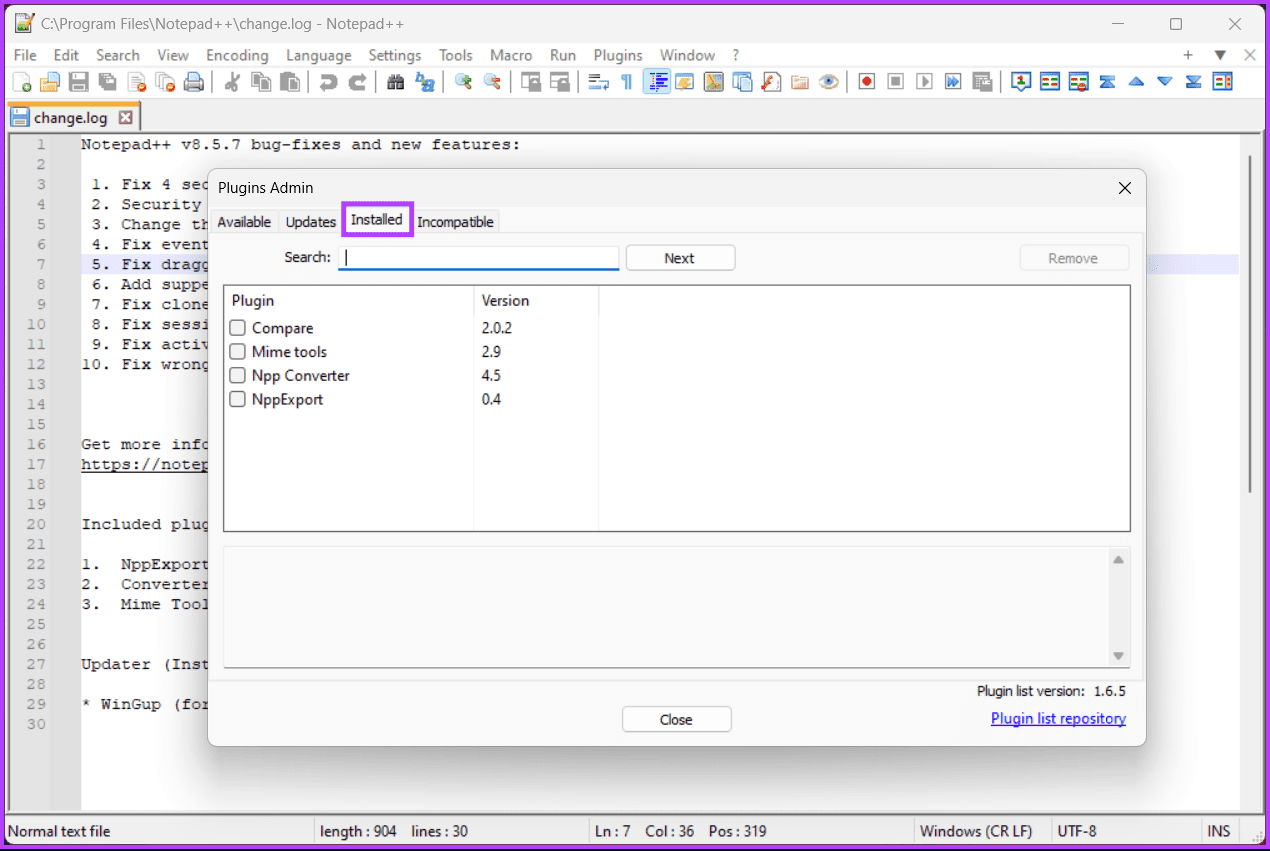This screenshot has height=851, width=1270.
Task: Tick the NppExport plugin checkbox
Action: (x=237, y=399)
